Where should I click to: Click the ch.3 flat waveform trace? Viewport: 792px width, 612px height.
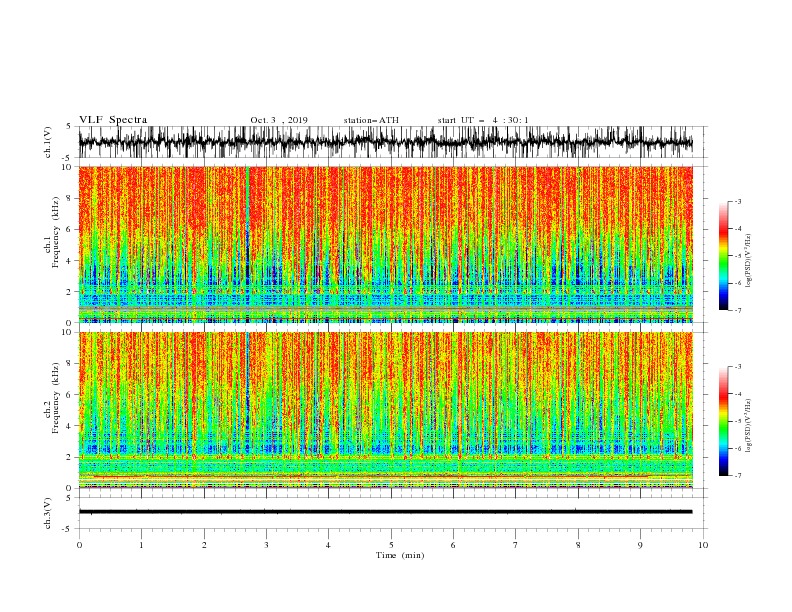pyautogui.click(x=385, y=512)
